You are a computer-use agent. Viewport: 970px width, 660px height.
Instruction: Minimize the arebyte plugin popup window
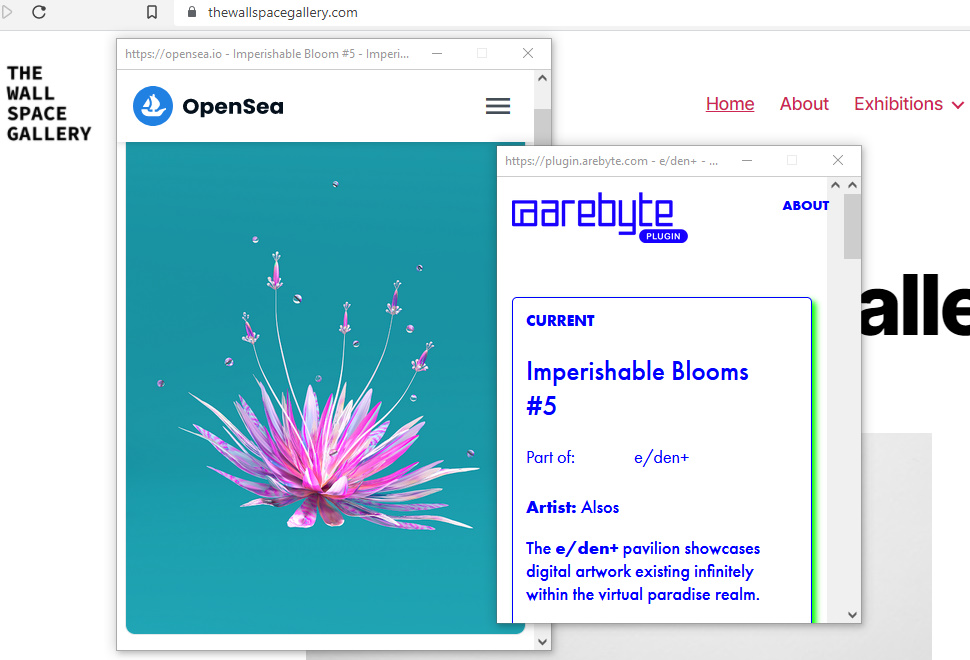[x=747, y=160]
